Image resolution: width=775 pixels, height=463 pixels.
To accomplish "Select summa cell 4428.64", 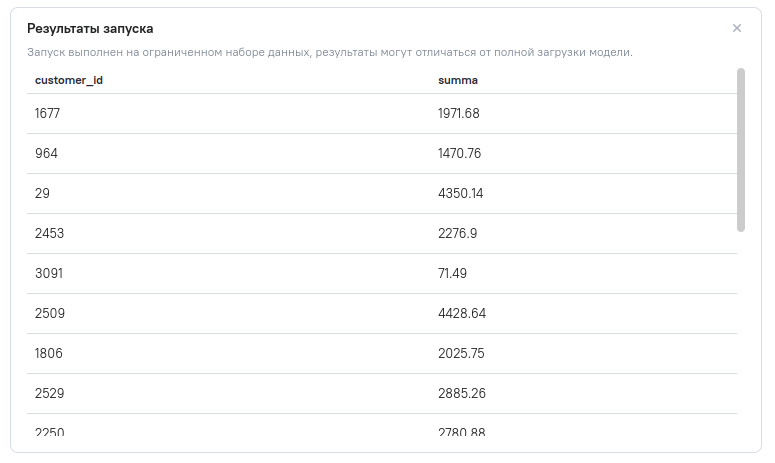I will point(462,314).
